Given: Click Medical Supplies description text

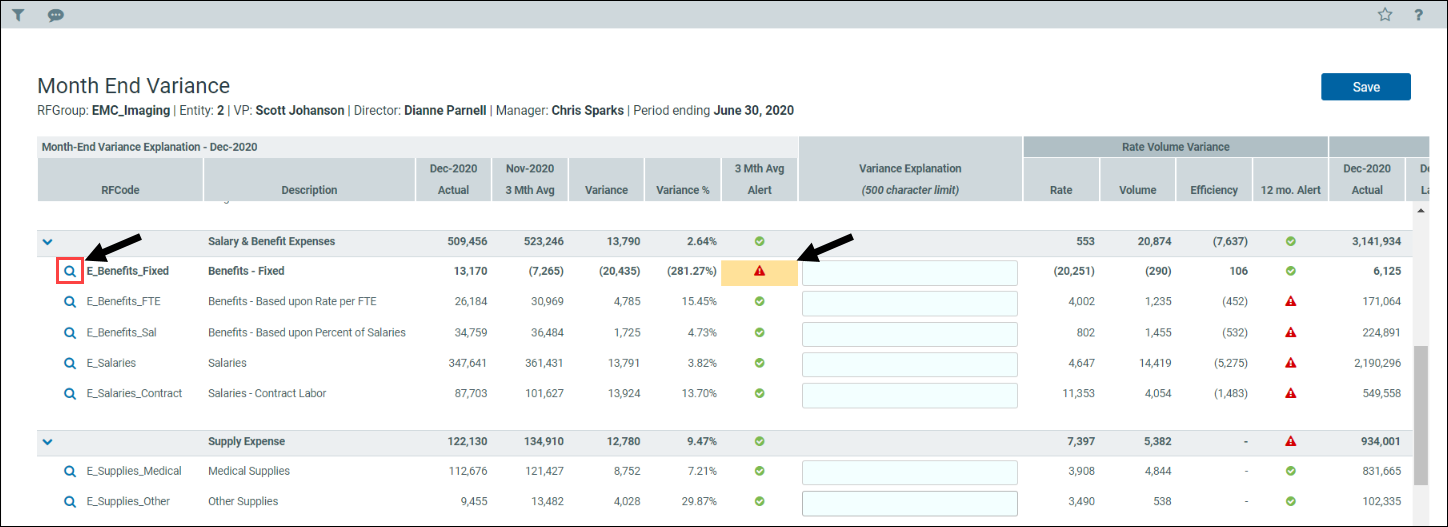Looking at the screenshot, I should pyautogui.click(x=249, y=471).
